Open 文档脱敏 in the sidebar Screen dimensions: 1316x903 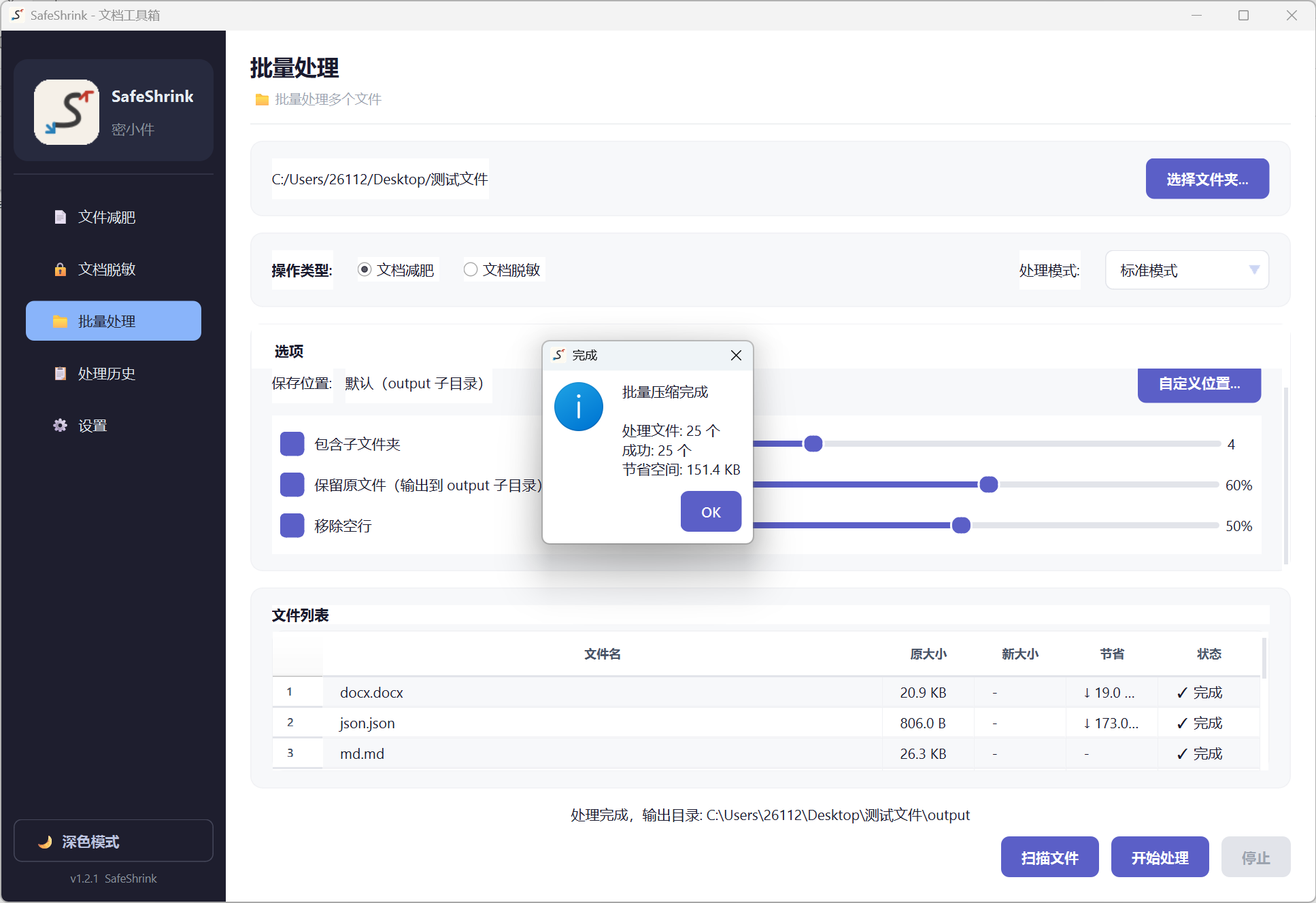[114, 269]
